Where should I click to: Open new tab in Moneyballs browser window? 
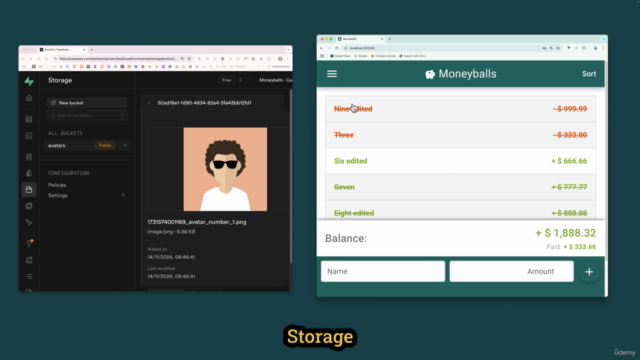389,39
